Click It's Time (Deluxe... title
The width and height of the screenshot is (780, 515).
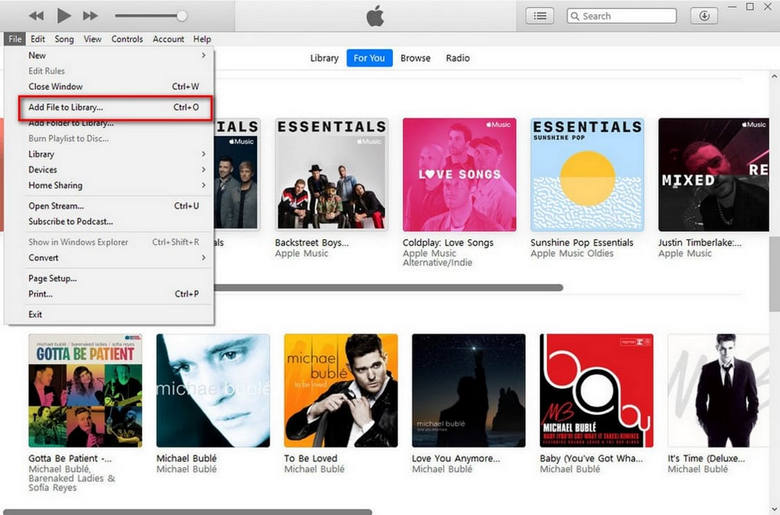(x=706, y=458)
